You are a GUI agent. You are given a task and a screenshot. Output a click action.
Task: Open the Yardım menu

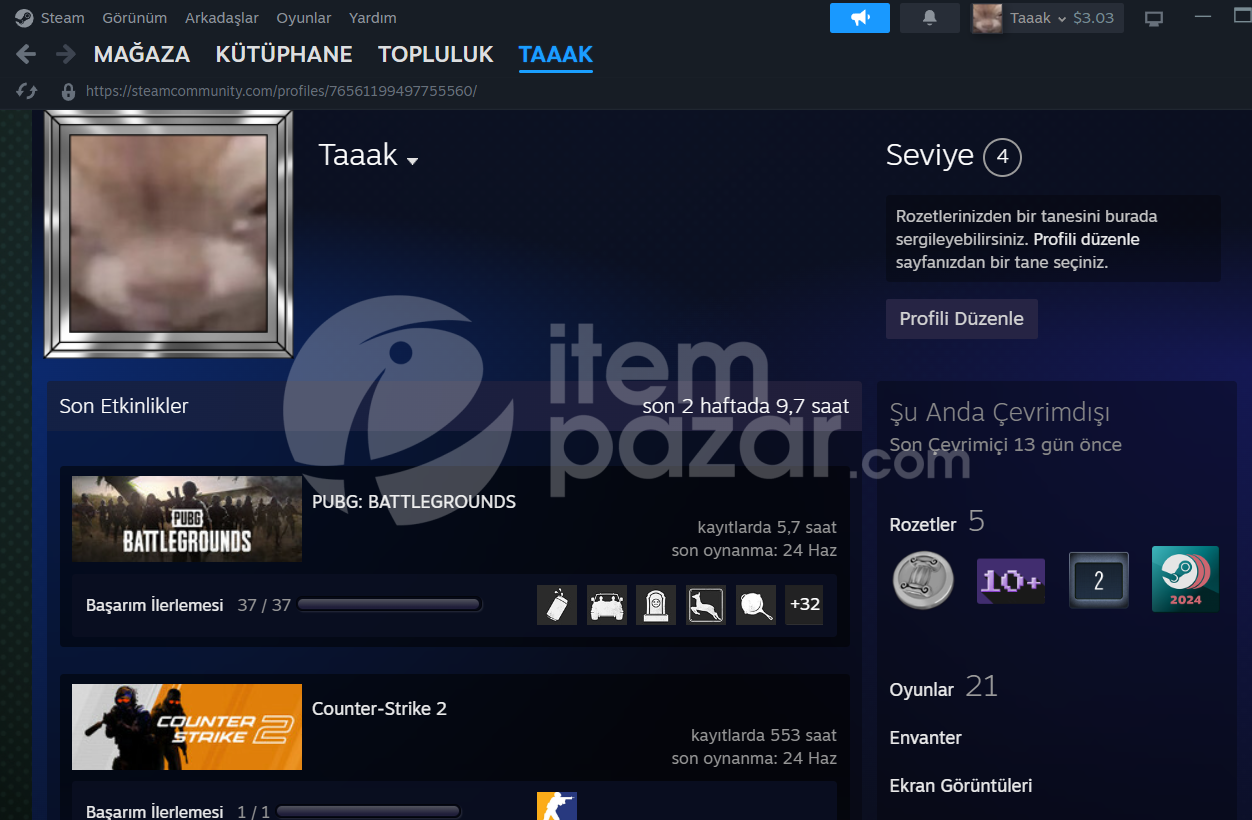373,18
